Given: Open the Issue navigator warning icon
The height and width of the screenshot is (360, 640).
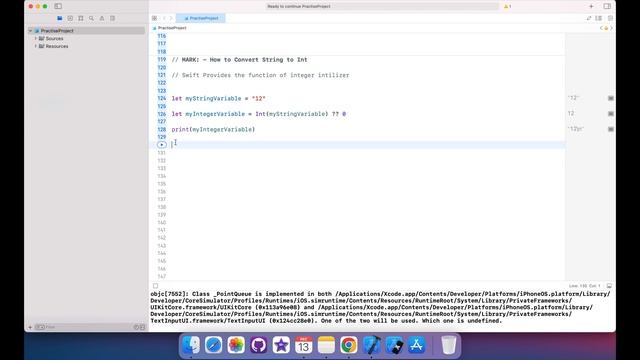Looking at the screenshot, I should [x=102, y=18].
